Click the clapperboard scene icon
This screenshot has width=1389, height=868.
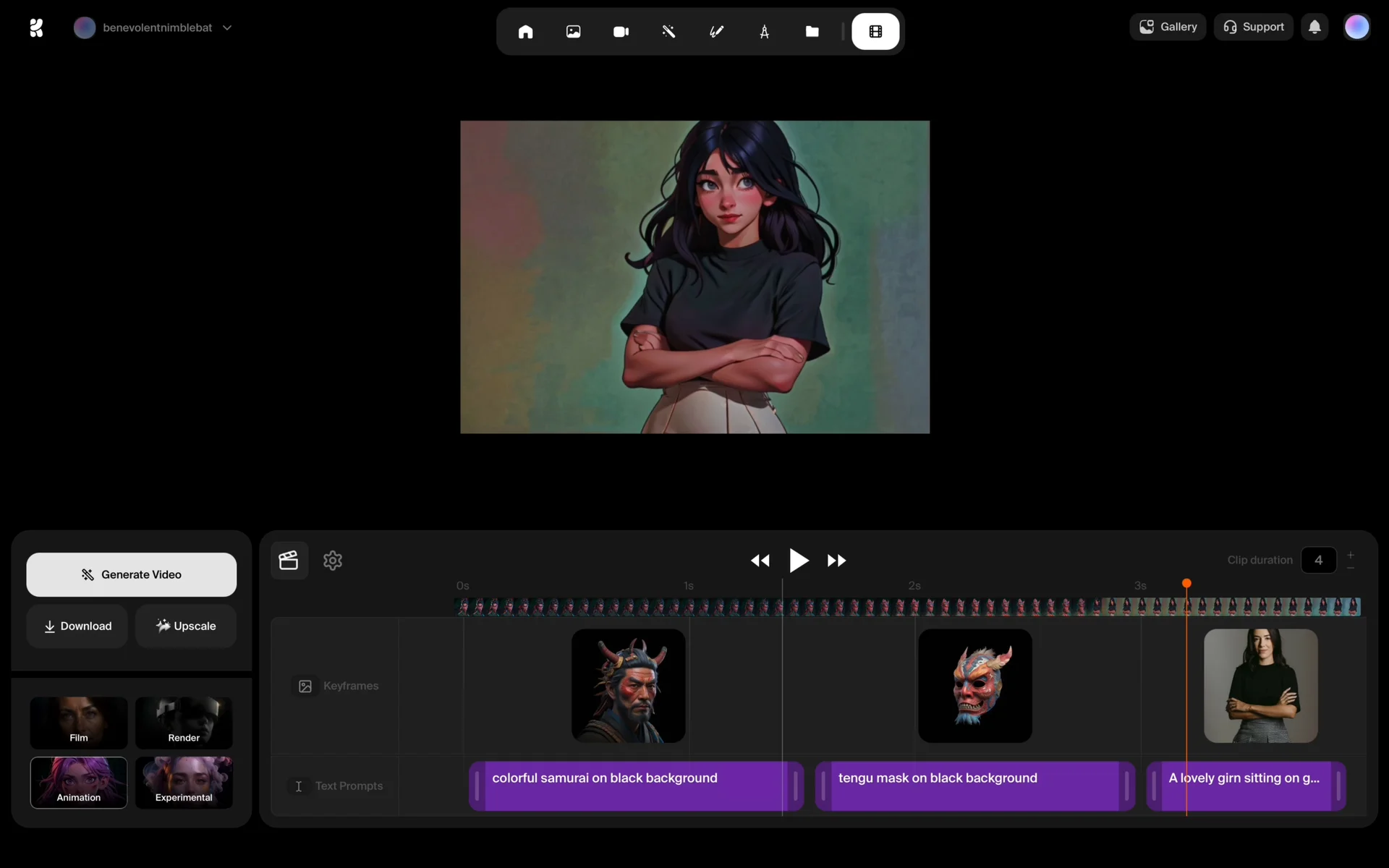(289, 561)
